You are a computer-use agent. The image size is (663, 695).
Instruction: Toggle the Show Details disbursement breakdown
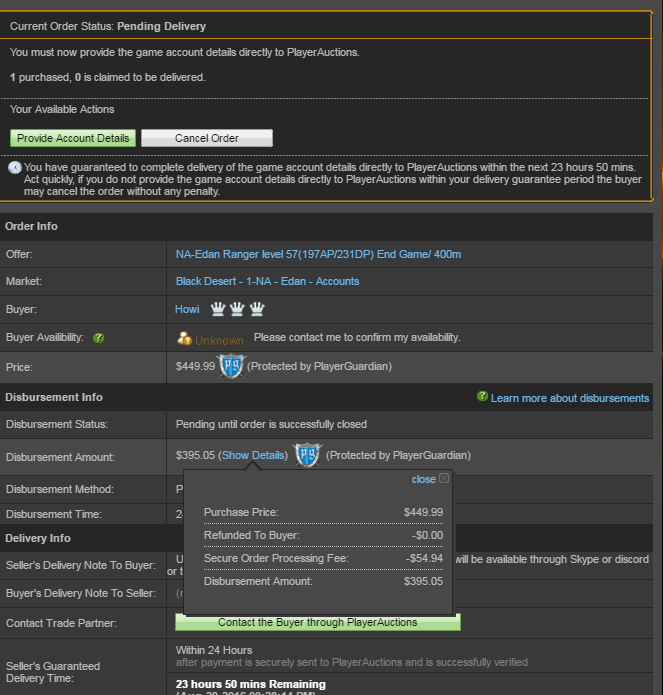tap(253, 455)
